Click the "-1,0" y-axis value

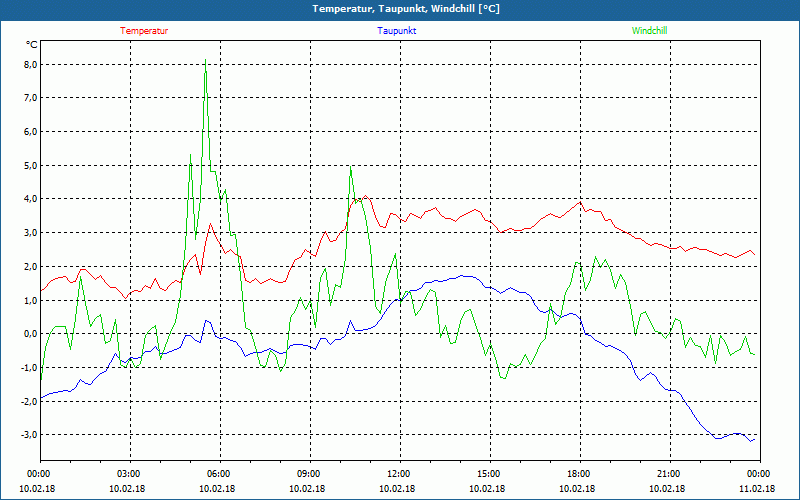[x=29, y=367]
